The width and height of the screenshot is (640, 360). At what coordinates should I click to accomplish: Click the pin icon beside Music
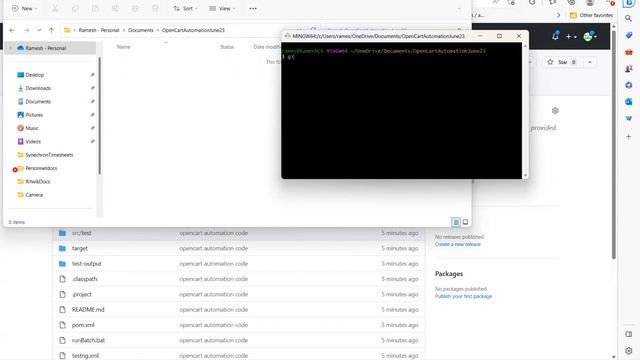point(92,128)
